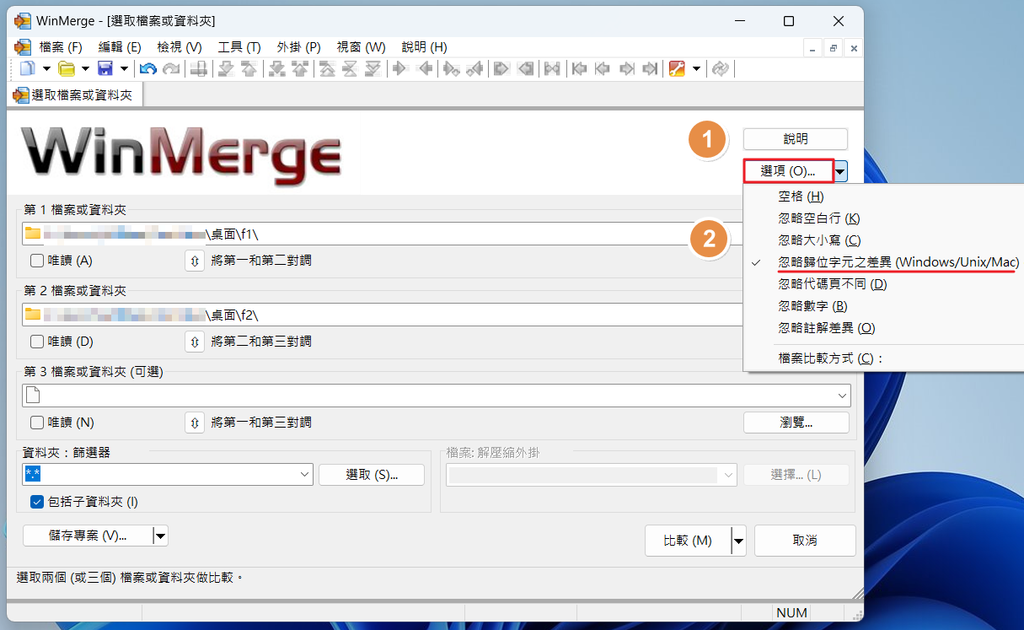This screenshot has width=1024, height=630.
Task: Toggle 忽略大小寫 (C) menu option
Action: point(884,240)
